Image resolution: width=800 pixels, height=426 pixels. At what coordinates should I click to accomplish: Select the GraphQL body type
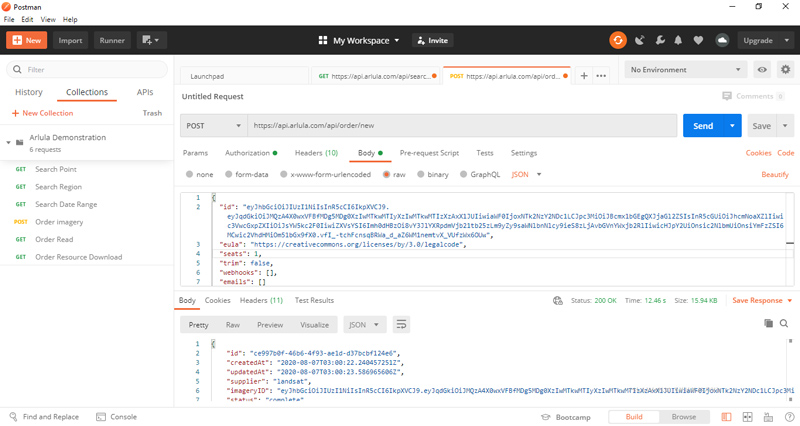click(463, 174)
